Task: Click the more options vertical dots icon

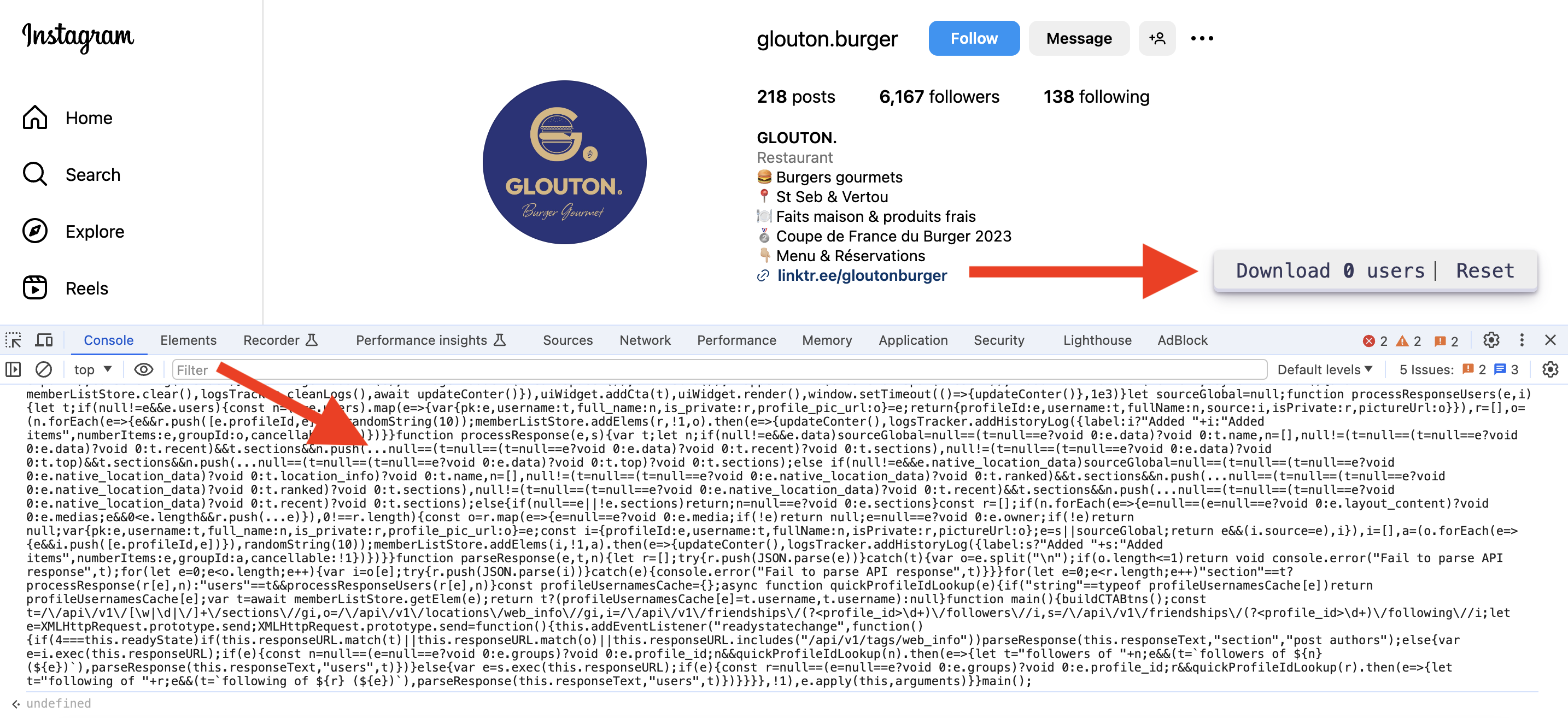Action: click(x=1200, y=38)
